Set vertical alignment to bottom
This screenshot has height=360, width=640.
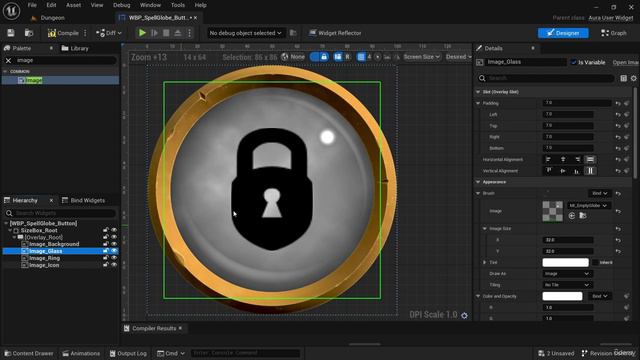click(x=577, y=171)
